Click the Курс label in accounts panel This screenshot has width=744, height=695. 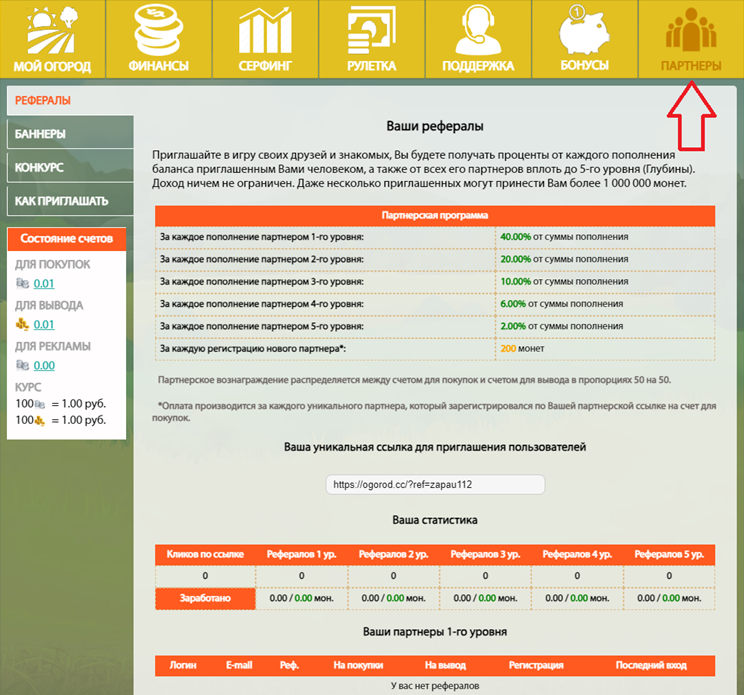coord(28,387)
